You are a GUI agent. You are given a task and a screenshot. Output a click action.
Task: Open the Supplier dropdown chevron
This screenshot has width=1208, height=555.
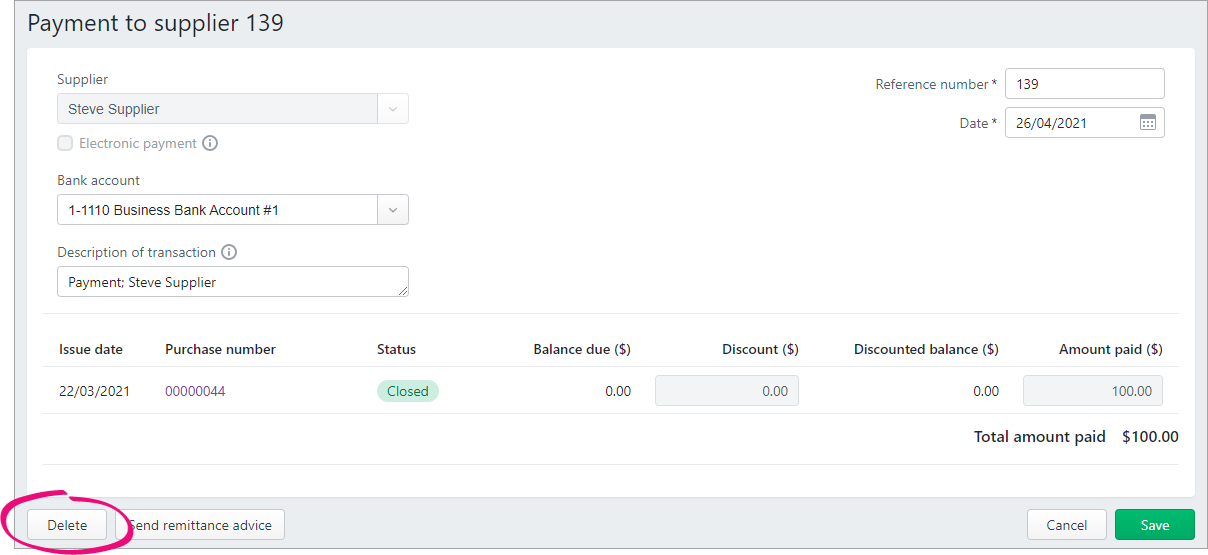point(392,109)
